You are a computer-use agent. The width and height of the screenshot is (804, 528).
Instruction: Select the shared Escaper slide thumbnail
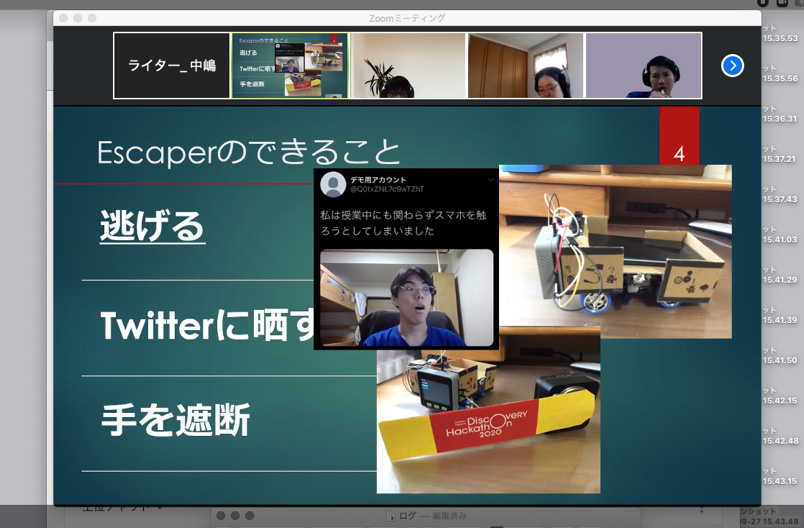[x=289, y=66]
